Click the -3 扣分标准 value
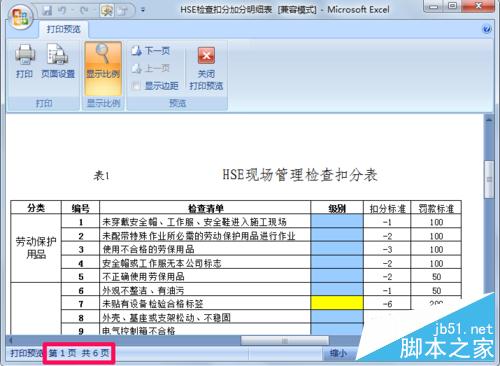Image resolution: width=500 pixels, height=366 pixels. (387, 249)
